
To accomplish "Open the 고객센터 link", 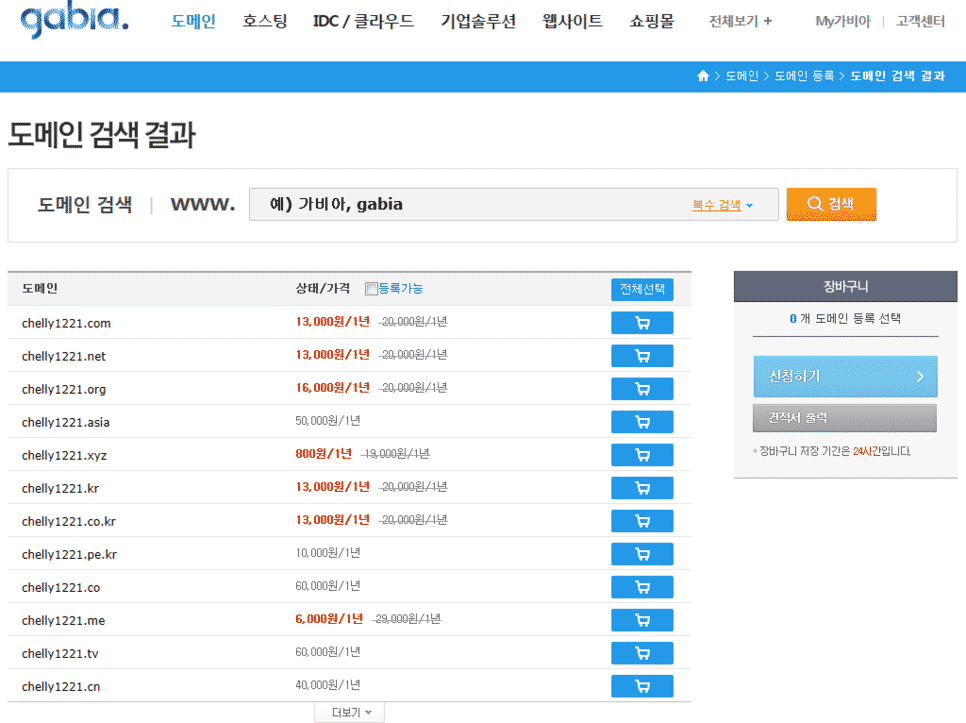I will [920, 22].
